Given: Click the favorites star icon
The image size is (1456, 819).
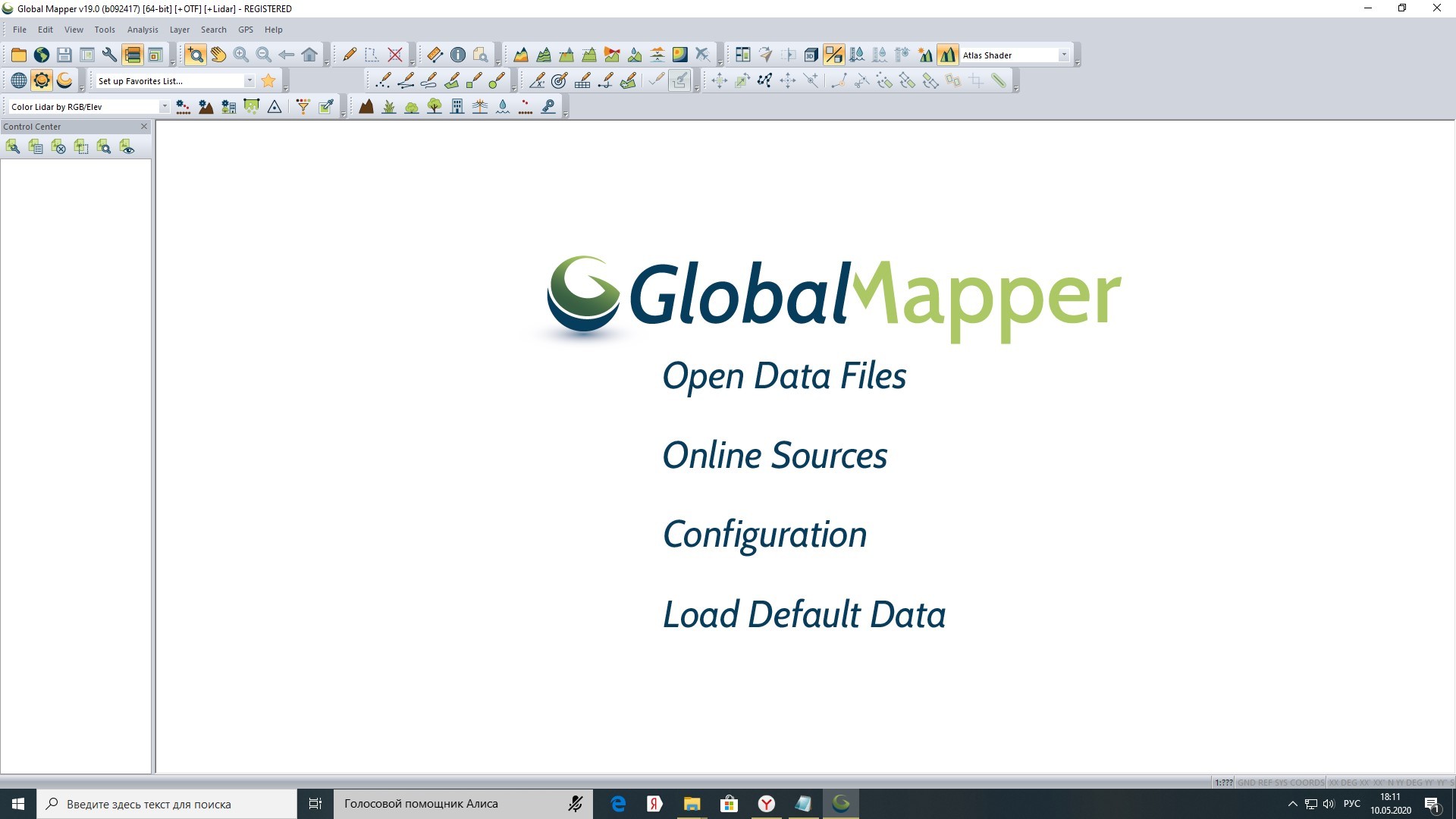Looking at the screenshot, I should (x=268, y=80).
